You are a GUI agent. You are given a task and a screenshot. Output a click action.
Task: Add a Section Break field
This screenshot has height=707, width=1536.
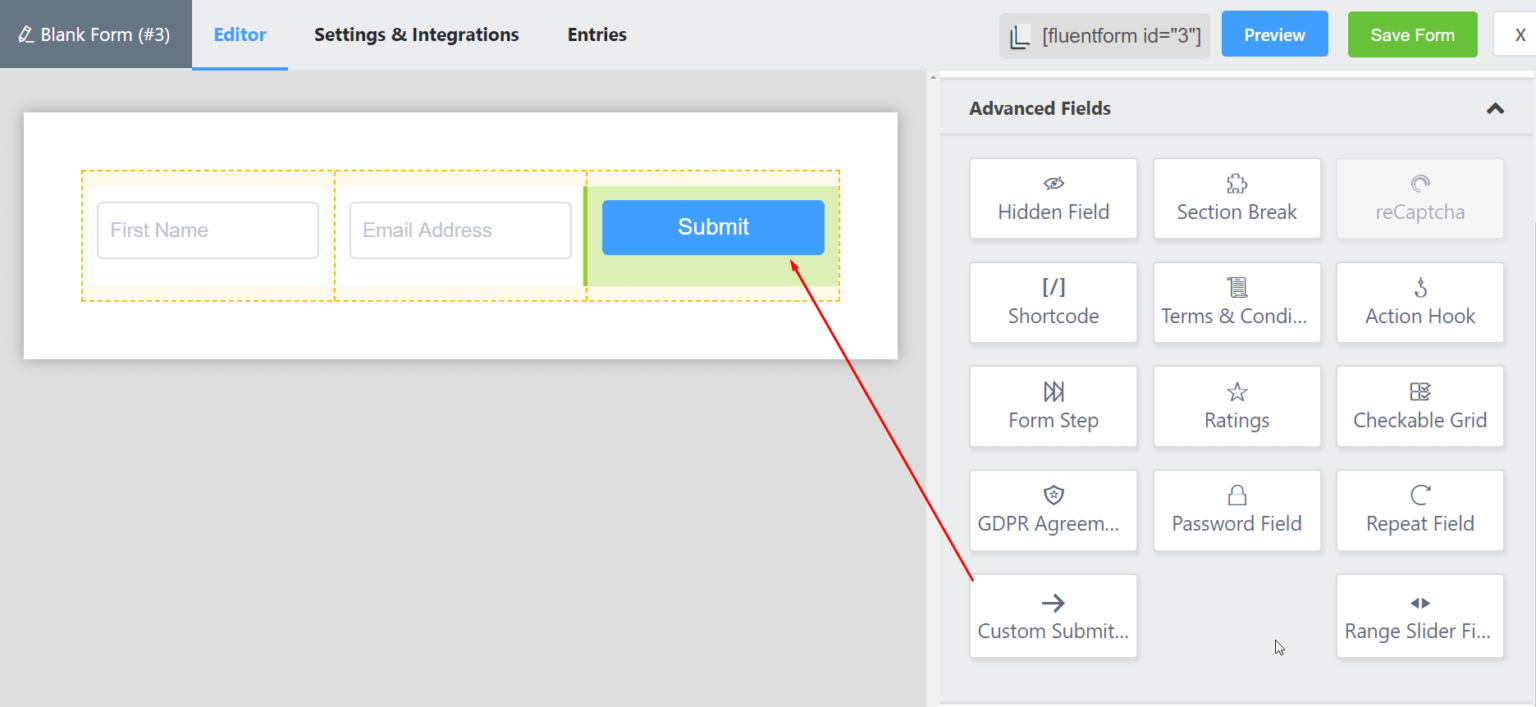point(1237,198)
